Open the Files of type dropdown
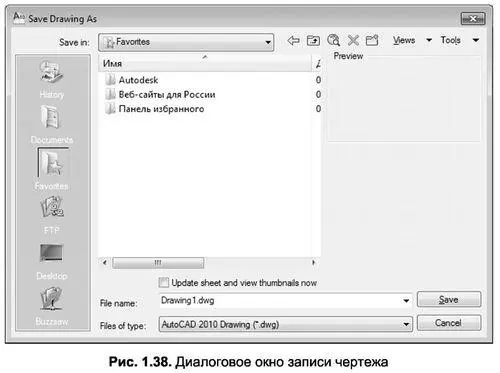 pos(286,324)
